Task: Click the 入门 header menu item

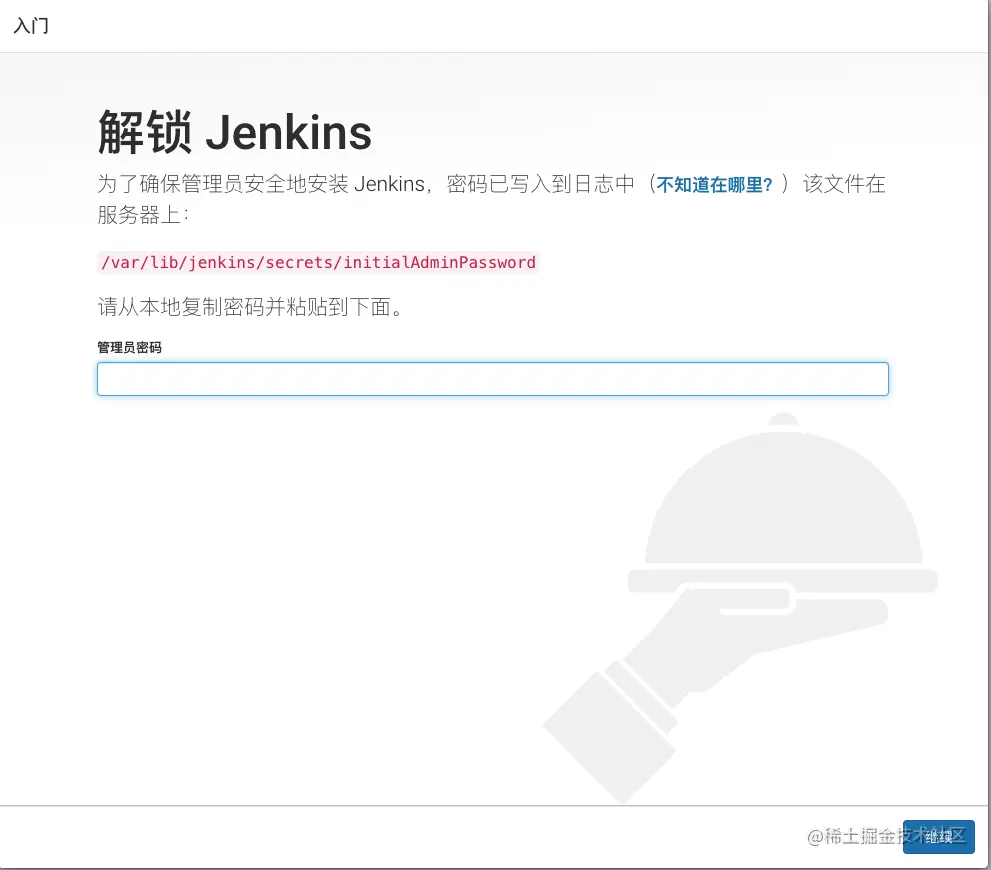Action: (x=31, y=25)
